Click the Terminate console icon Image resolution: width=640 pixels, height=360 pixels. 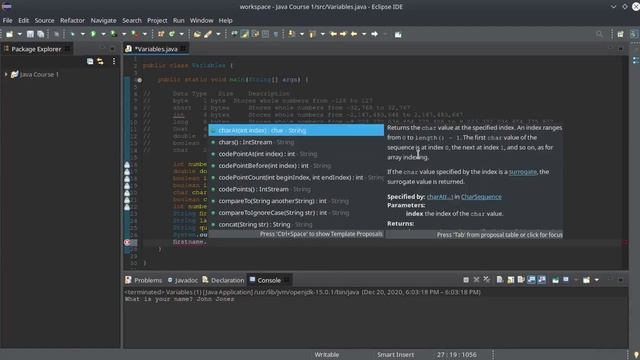[x=466, y=280]
